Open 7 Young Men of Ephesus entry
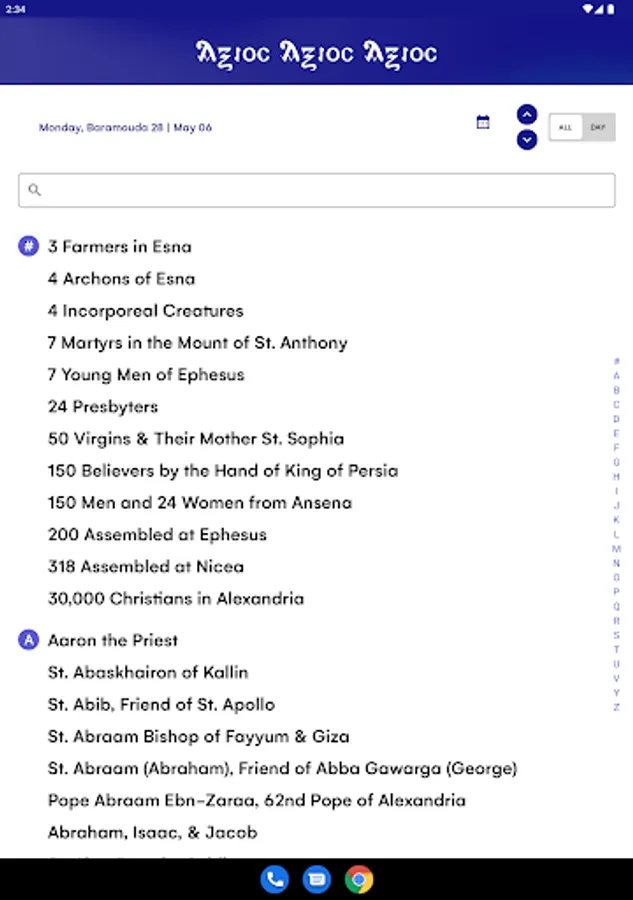The height and width of the screenshot is (900, 633). tap(143, 374)
